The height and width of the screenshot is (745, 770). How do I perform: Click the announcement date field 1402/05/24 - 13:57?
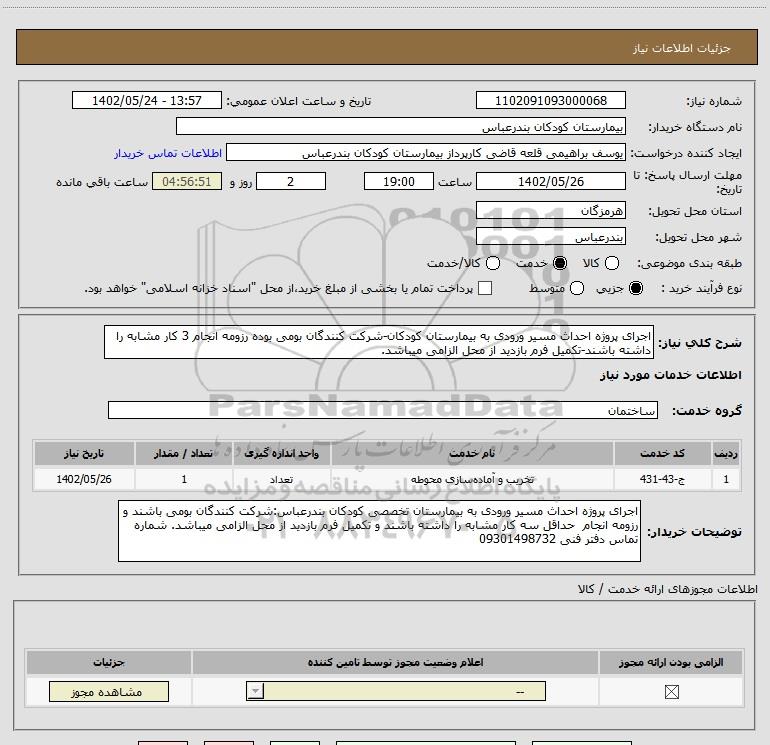click(x=147, y=100)
